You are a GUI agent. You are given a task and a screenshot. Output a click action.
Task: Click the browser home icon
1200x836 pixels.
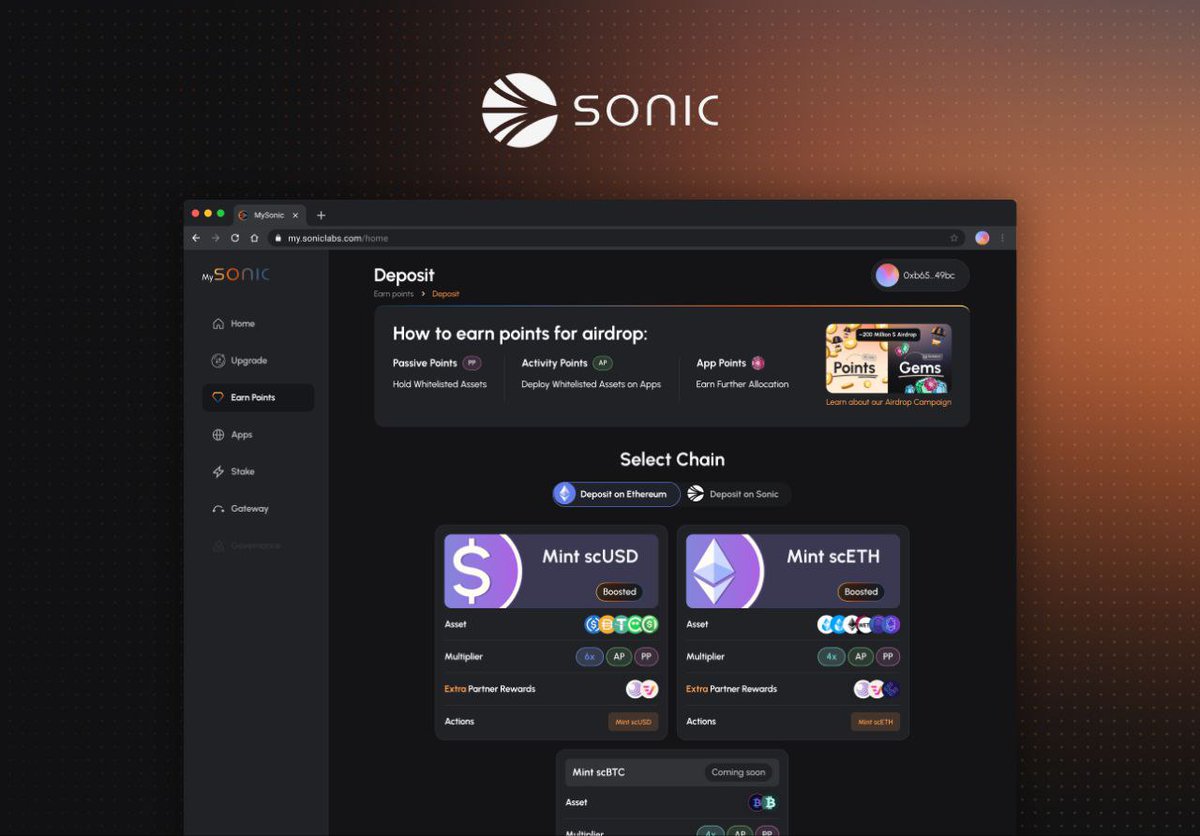pyautogui.click(x=254, y=238)
